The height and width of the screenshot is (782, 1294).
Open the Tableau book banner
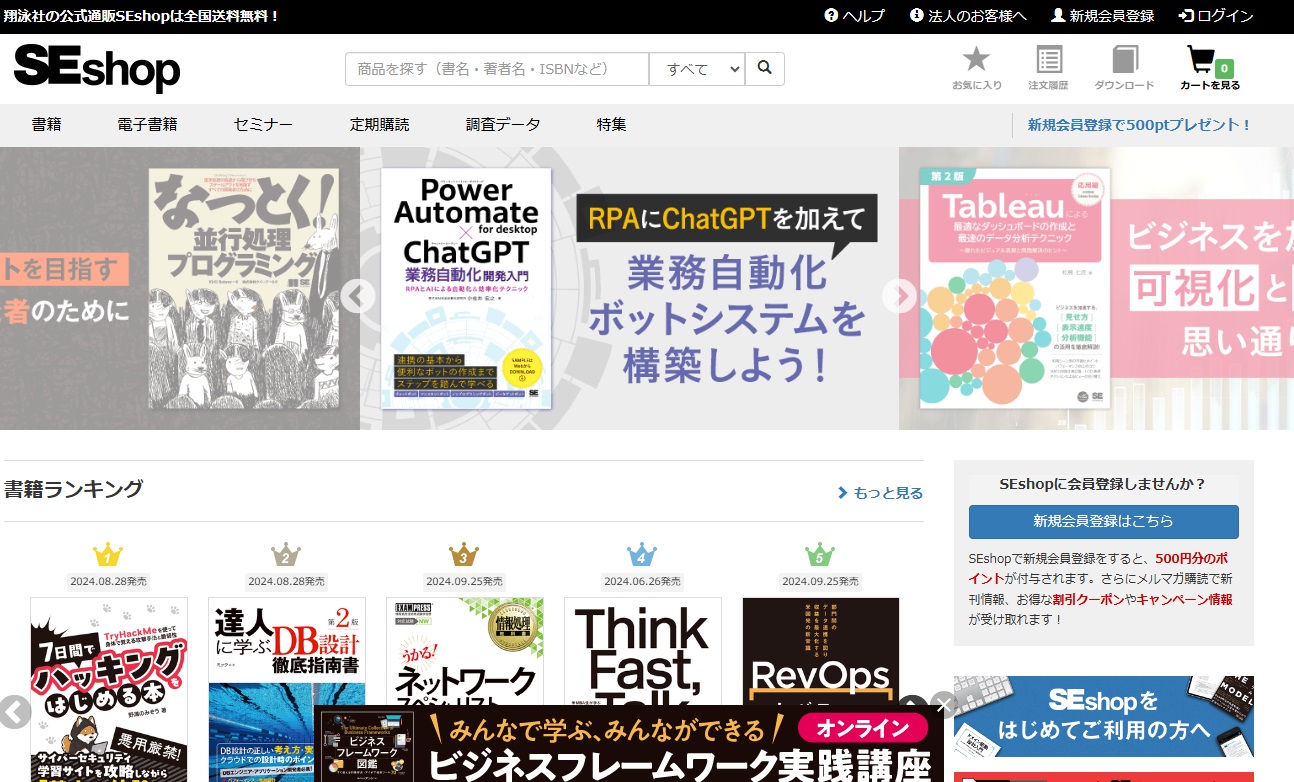coord(1096,288)
